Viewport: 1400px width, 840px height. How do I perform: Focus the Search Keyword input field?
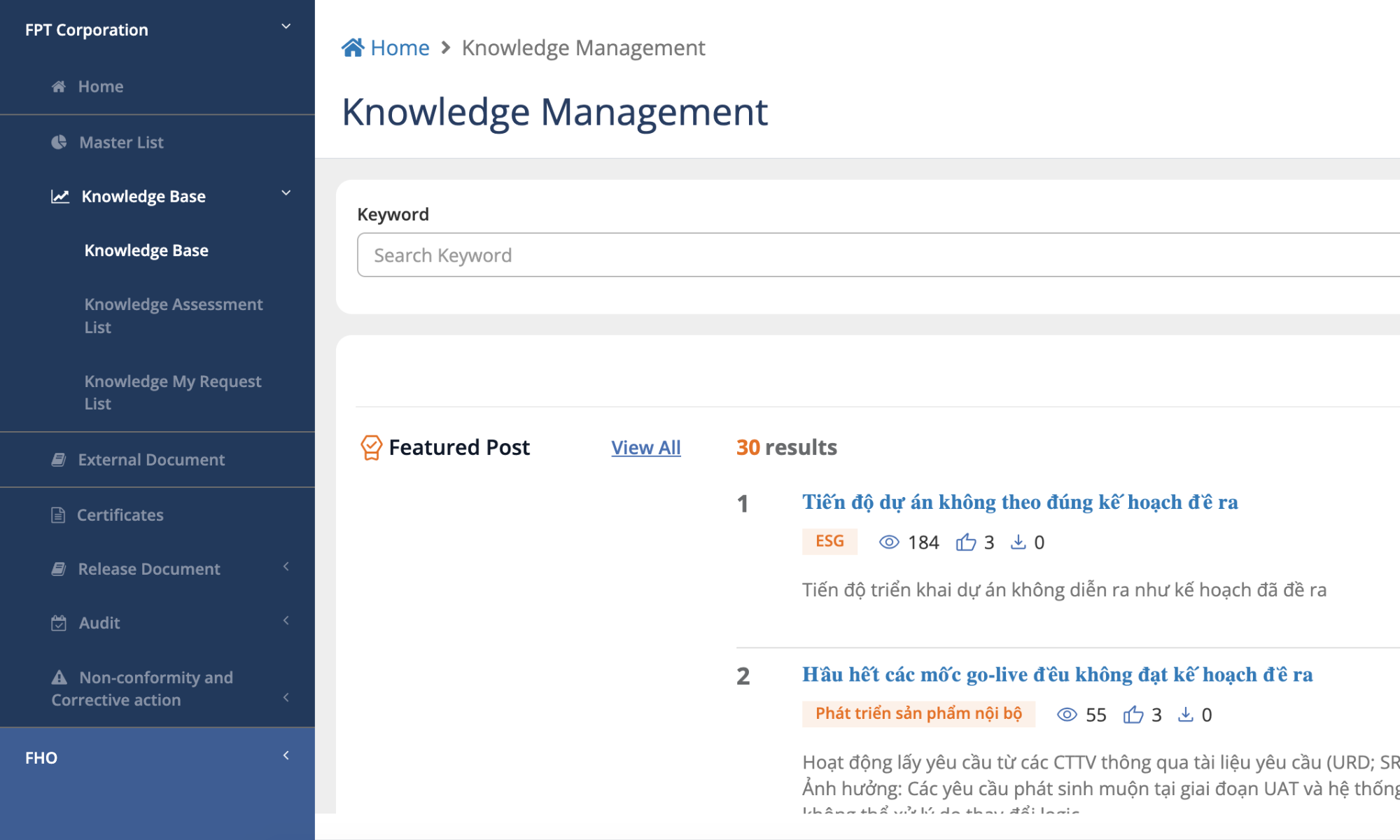pos(878,255)
